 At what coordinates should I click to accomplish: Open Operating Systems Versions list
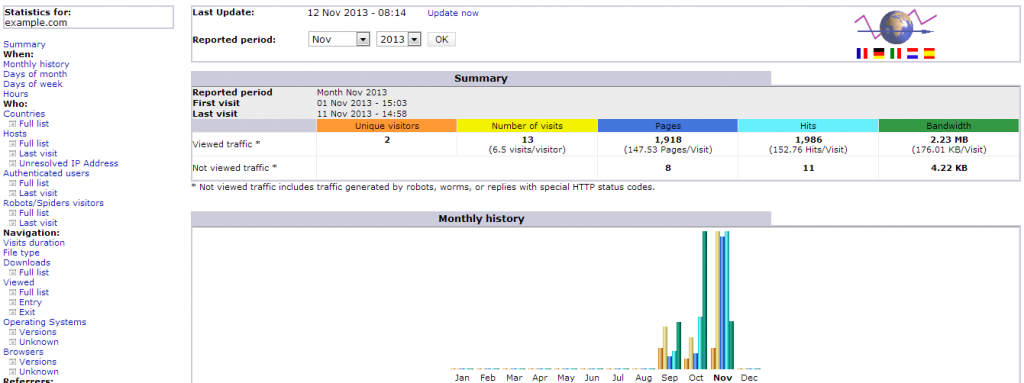pyautogui.click(x=38, y=332)
